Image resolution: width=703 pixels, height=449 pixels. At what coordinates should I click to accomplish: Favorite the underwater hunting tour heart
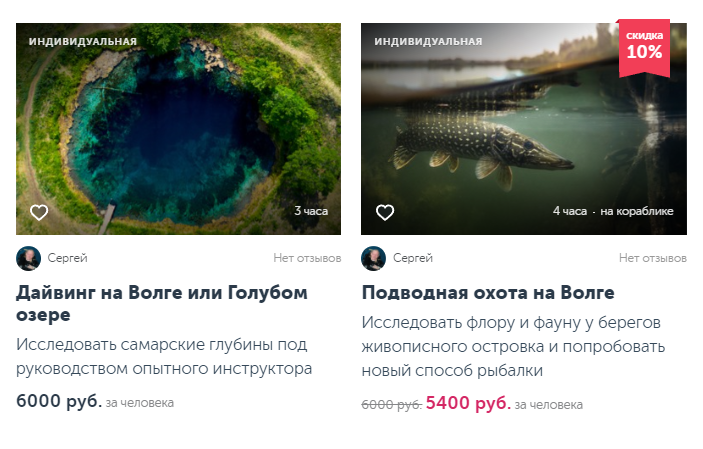coord(385,212)
